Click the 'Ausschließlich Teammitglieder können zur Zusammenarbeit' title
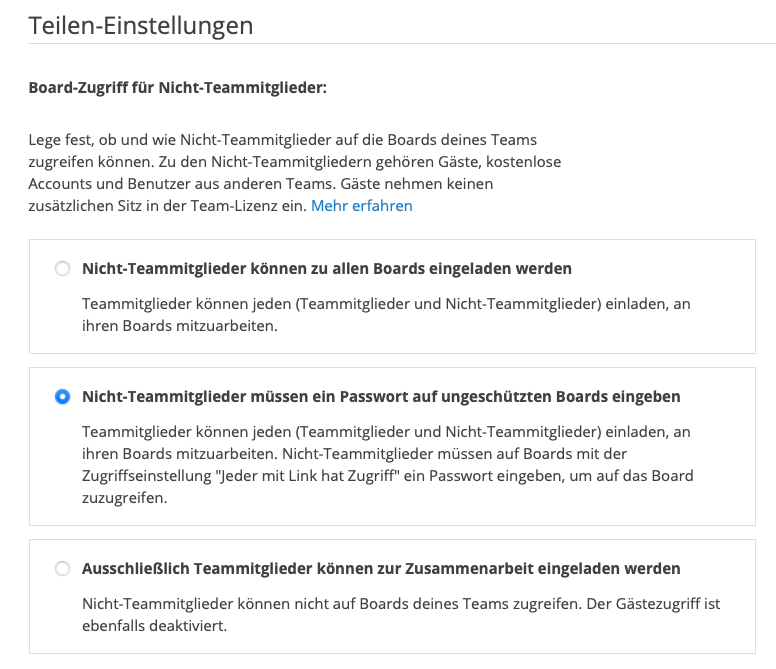This screenshot has width=776, height=669. point(381,569)
